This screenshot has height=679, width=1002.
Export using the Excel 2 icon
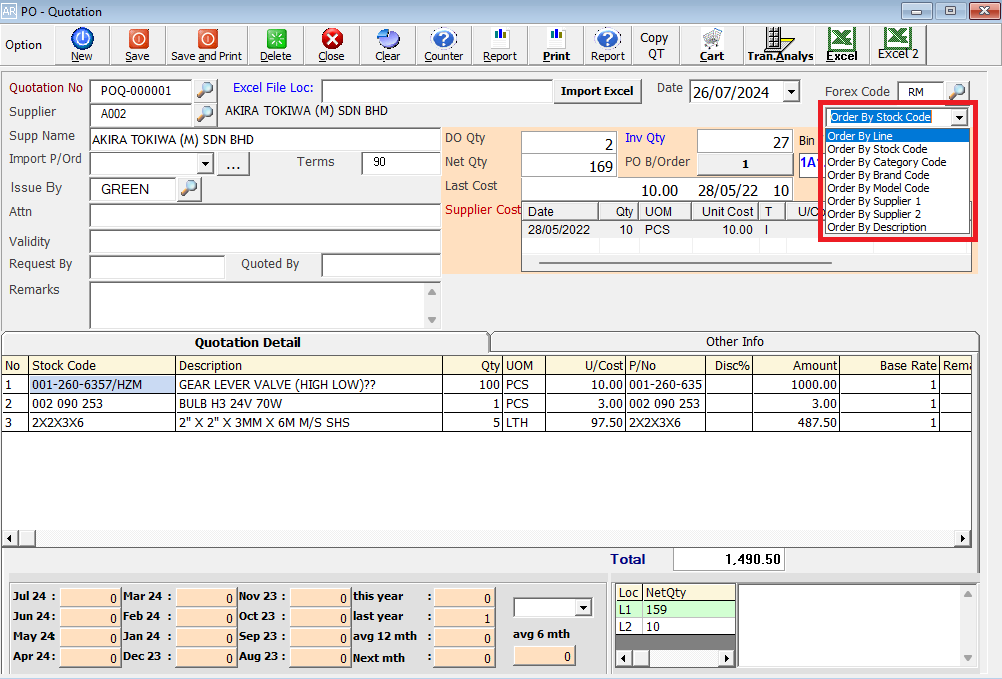898,45
